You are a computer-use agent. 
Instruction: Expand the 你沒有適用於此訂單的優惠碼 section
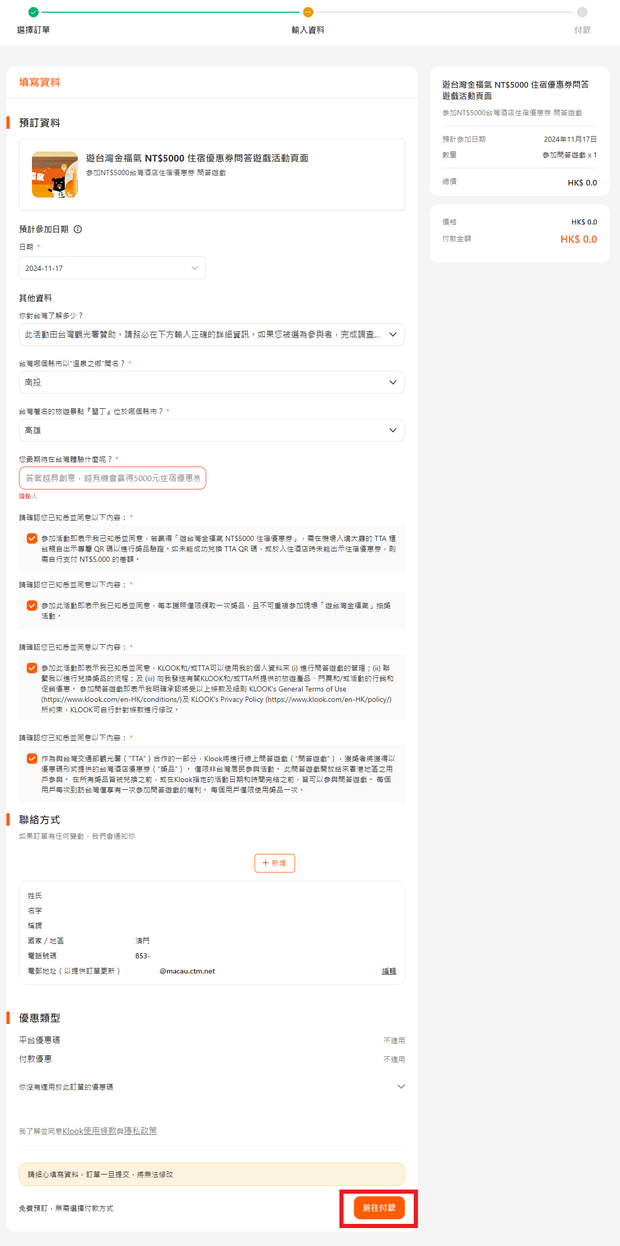(212, 1085)
